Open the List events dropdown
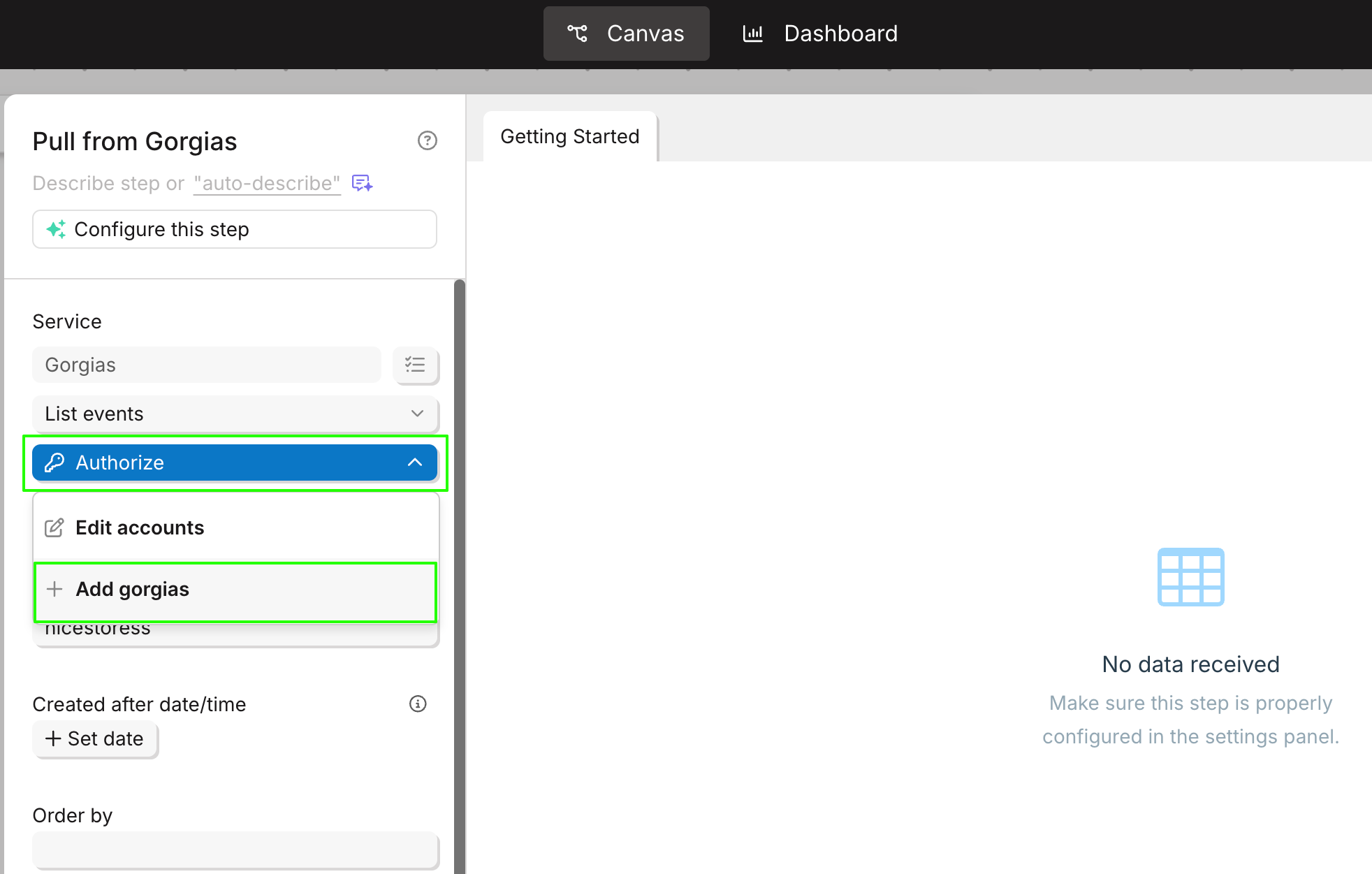 235,414
